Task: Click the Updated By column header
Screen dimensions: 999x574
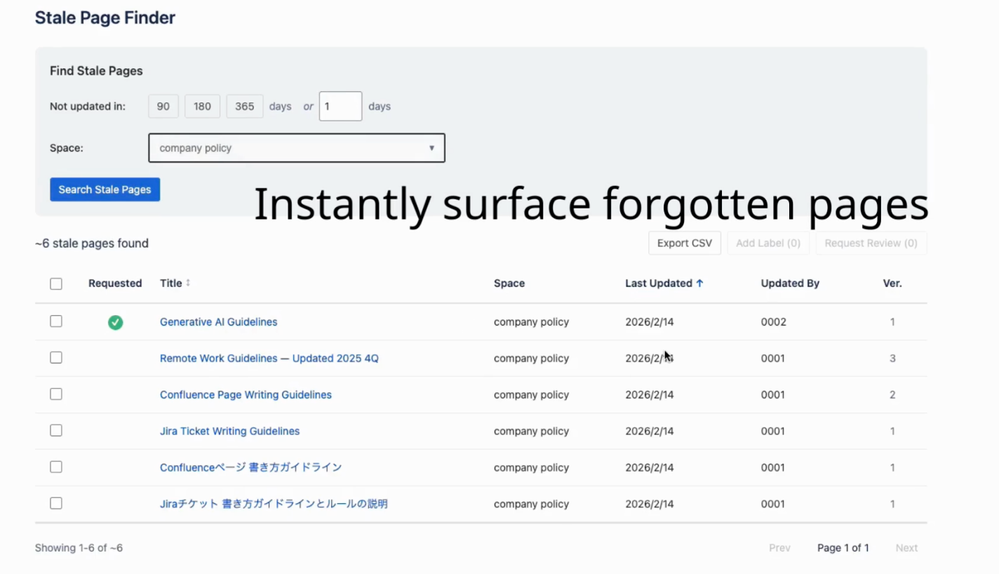Action: [x=790, y=283]
